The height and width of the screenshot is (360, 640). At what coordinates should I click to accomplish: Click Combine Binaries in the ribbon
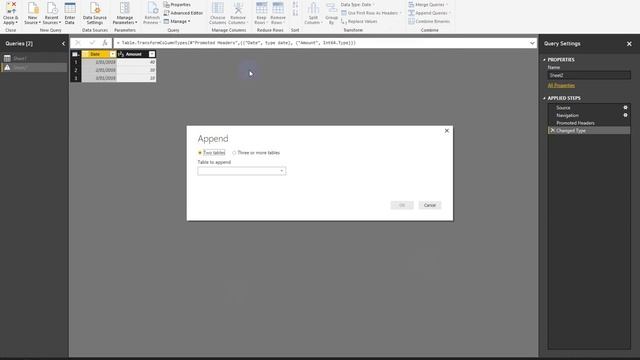[x=429, y=22]
